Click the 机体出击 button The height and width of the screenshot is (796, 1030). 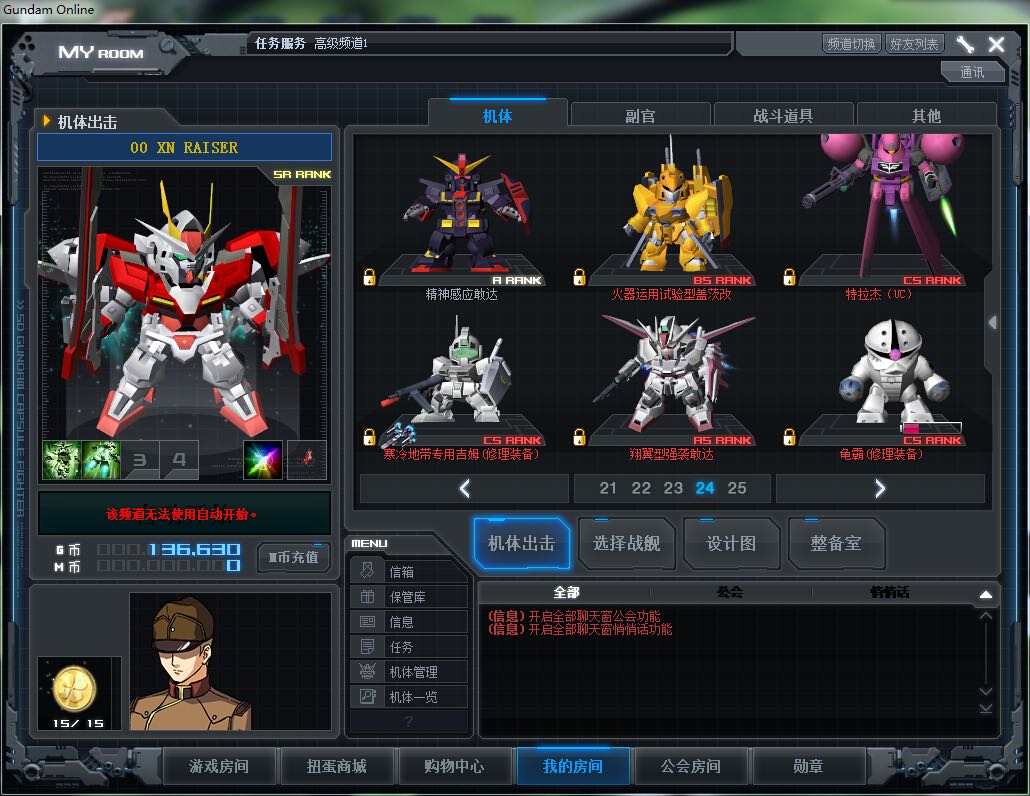(522, 543)
